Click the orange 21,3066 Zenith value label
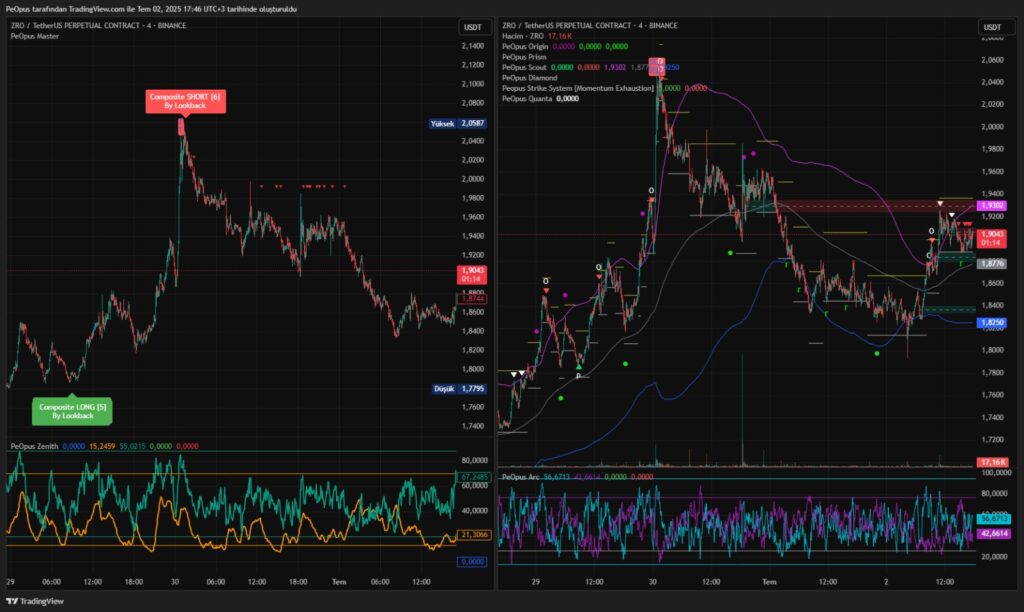 [x=472, y=535]
